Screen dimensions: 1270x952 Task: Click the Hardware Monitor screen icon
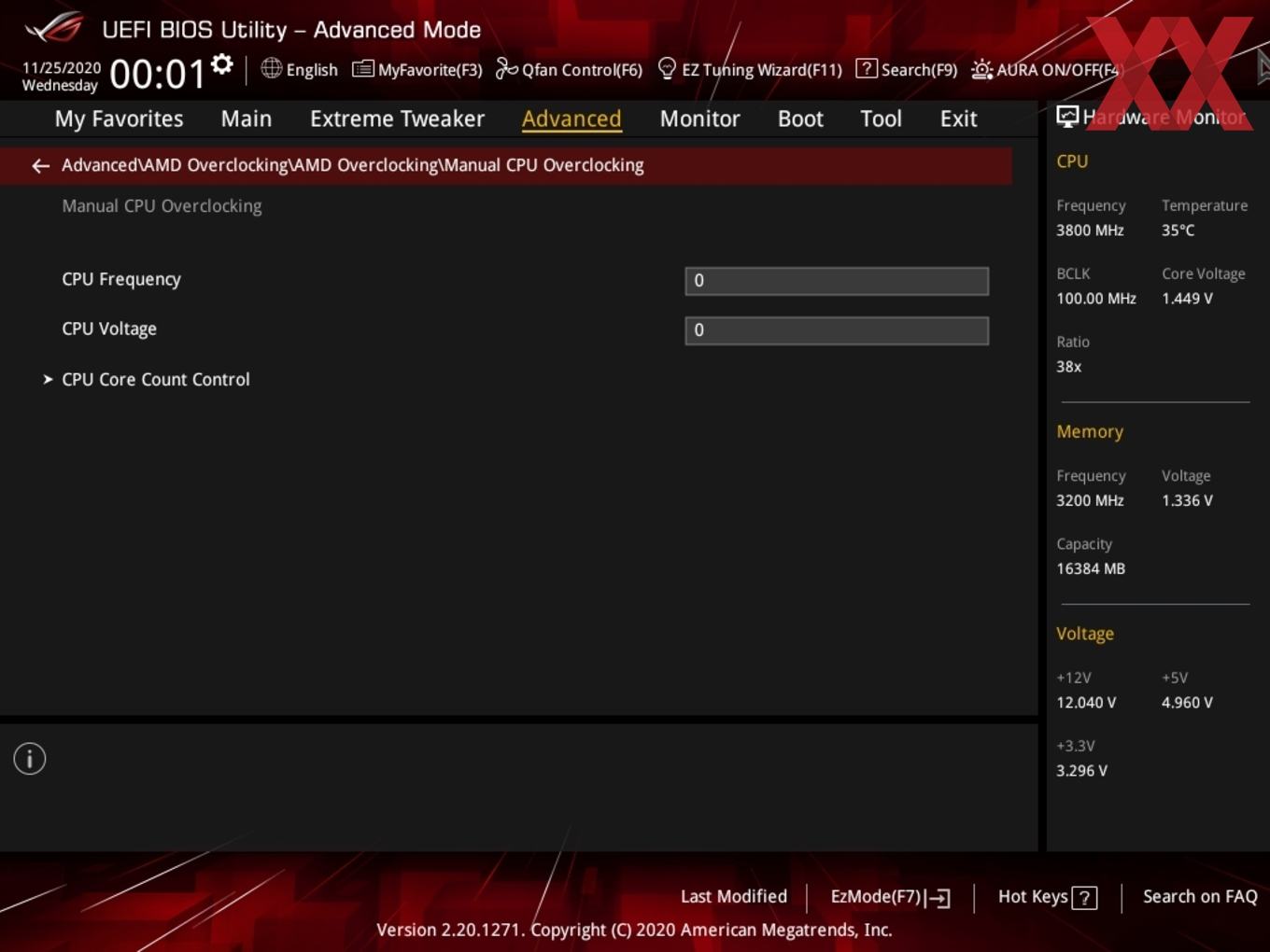pyautogui.click(x=1067, y=116)
